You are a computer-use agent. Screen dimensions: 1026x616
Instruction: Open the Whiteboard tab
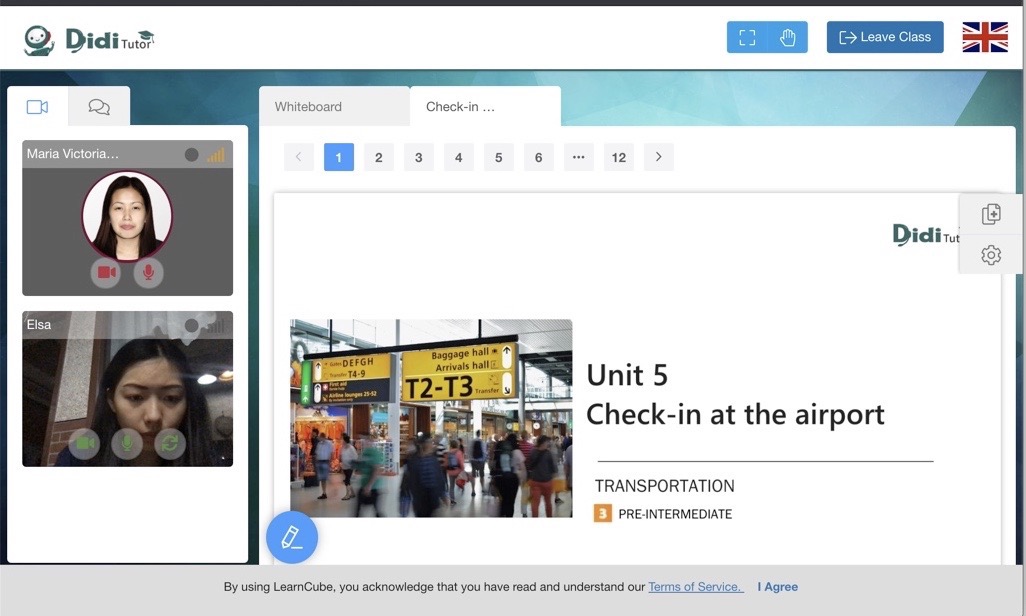click(334, 107)
